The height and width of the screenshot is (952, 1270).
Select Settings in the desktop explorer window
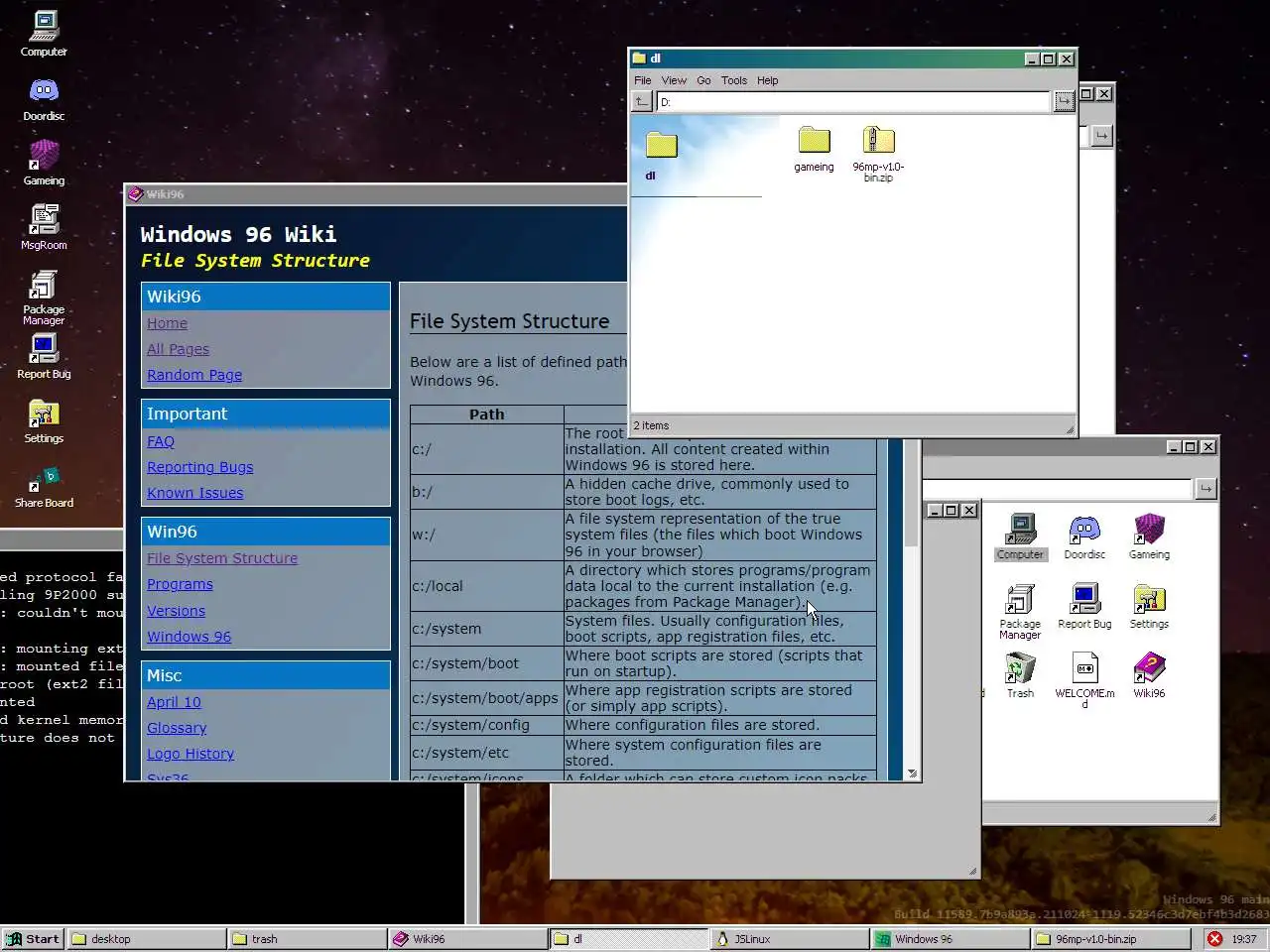1149,607
